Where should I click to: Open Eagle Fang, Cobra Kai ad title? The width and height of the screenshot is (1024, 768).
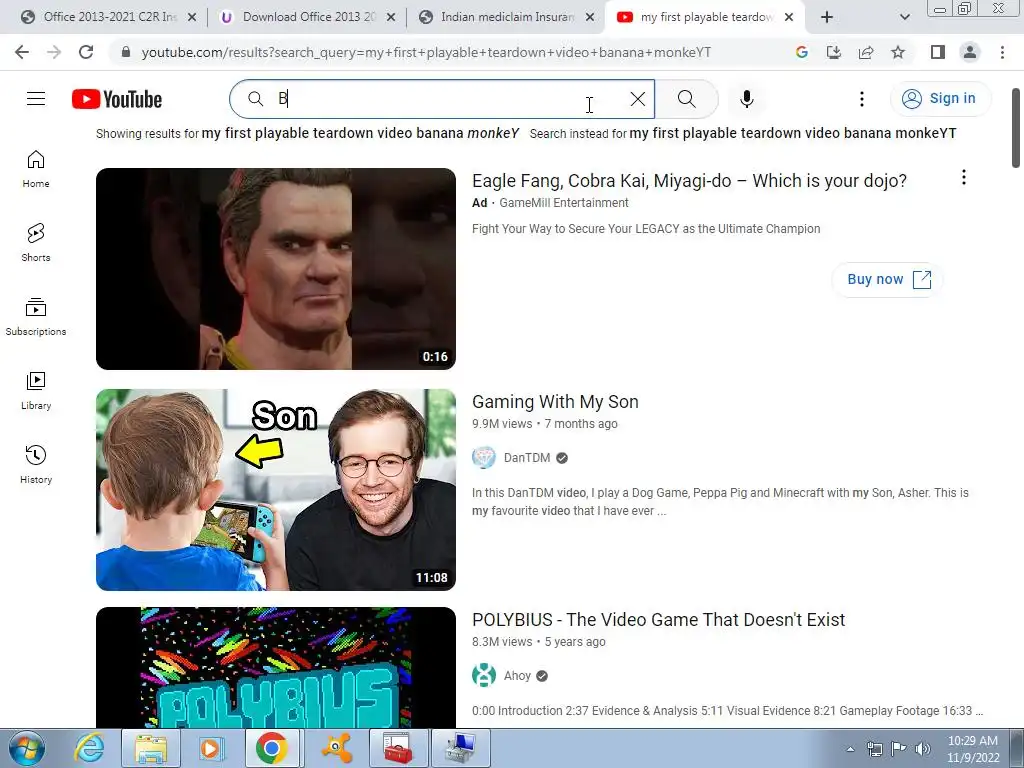pyautogui.click(x=690, y=181)
